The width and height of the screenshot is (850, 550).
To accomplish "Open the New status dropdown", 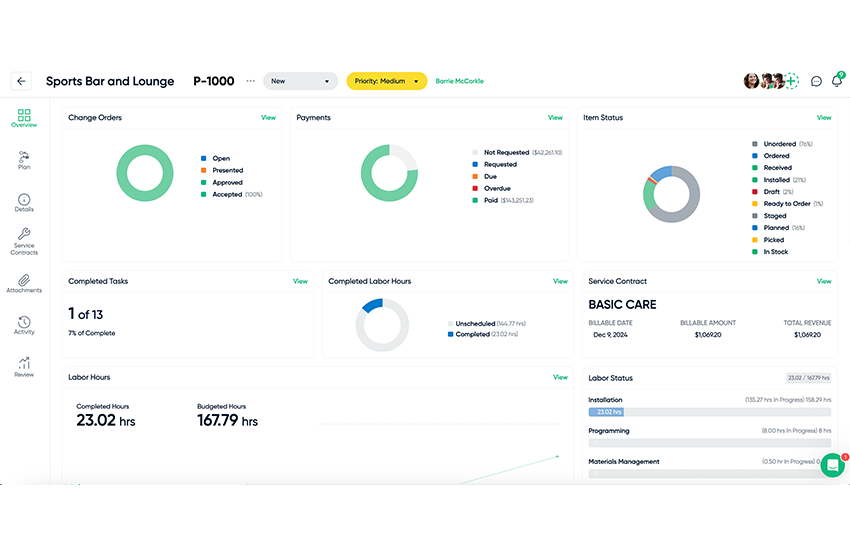I will [x=301, y=81].
